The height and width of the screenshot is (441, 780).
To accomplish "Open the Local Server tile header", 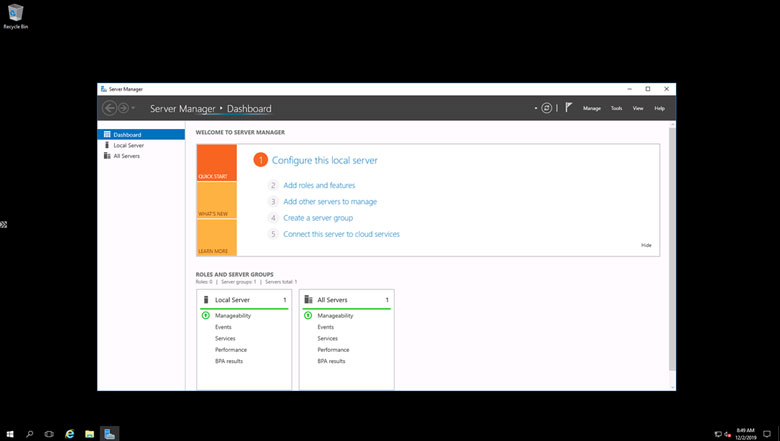I will 244,300.
